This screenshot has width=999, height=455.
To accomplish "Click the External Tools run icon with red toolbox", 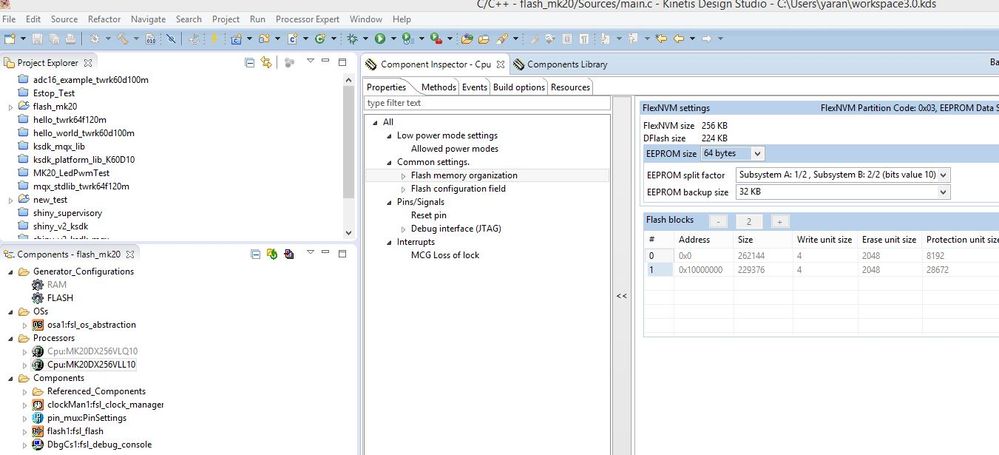I will (436, 39).
